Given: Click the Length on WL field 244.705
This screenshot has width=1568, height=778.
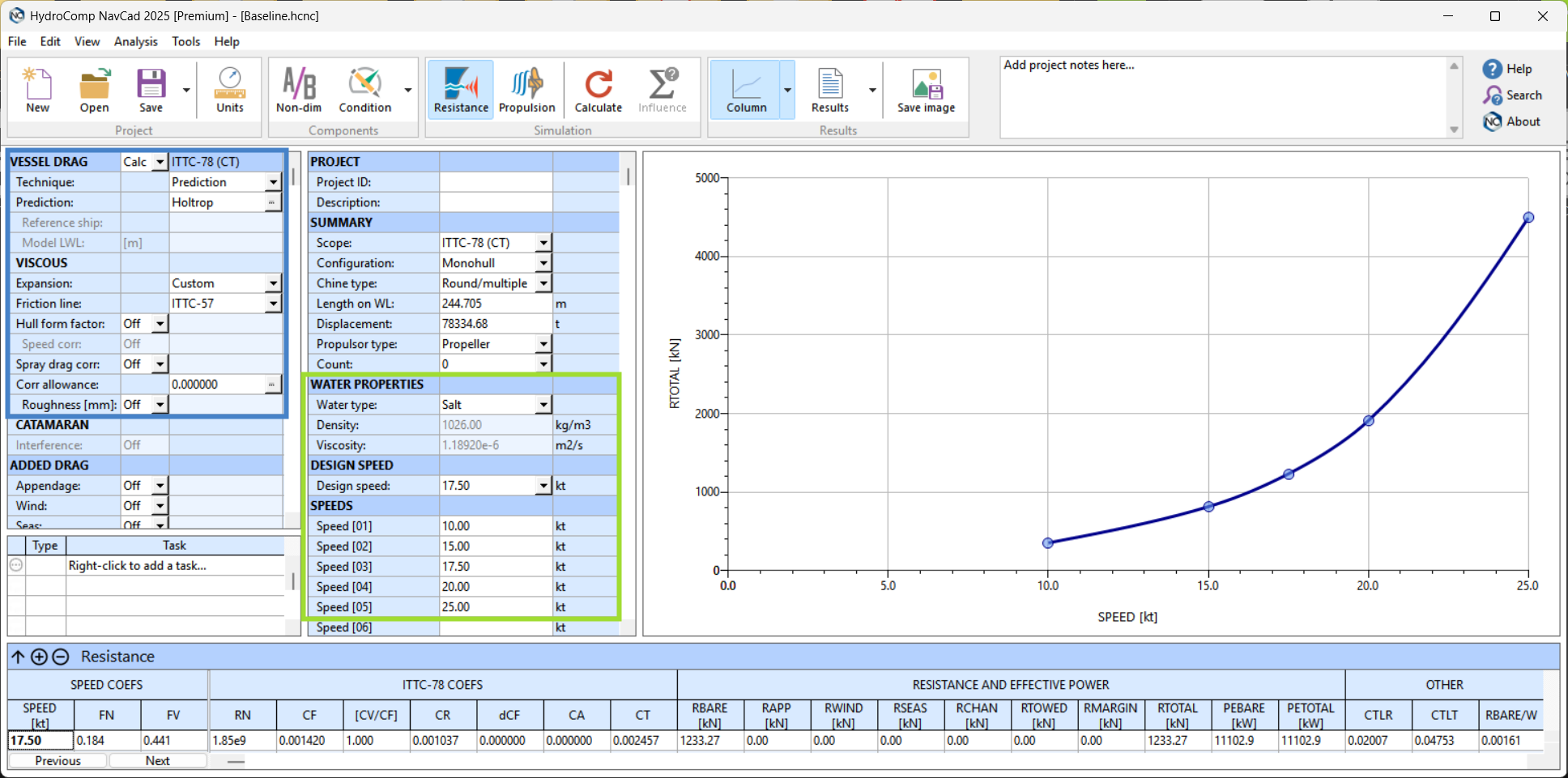Looking at the screenshot, I should [496, 304].
